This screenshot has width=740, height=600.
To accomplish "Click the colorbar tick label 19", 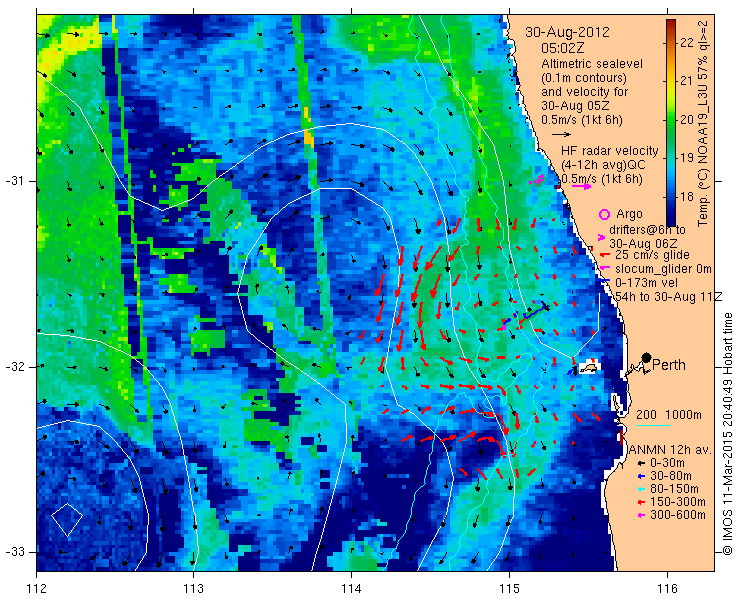I will [687, 158].
